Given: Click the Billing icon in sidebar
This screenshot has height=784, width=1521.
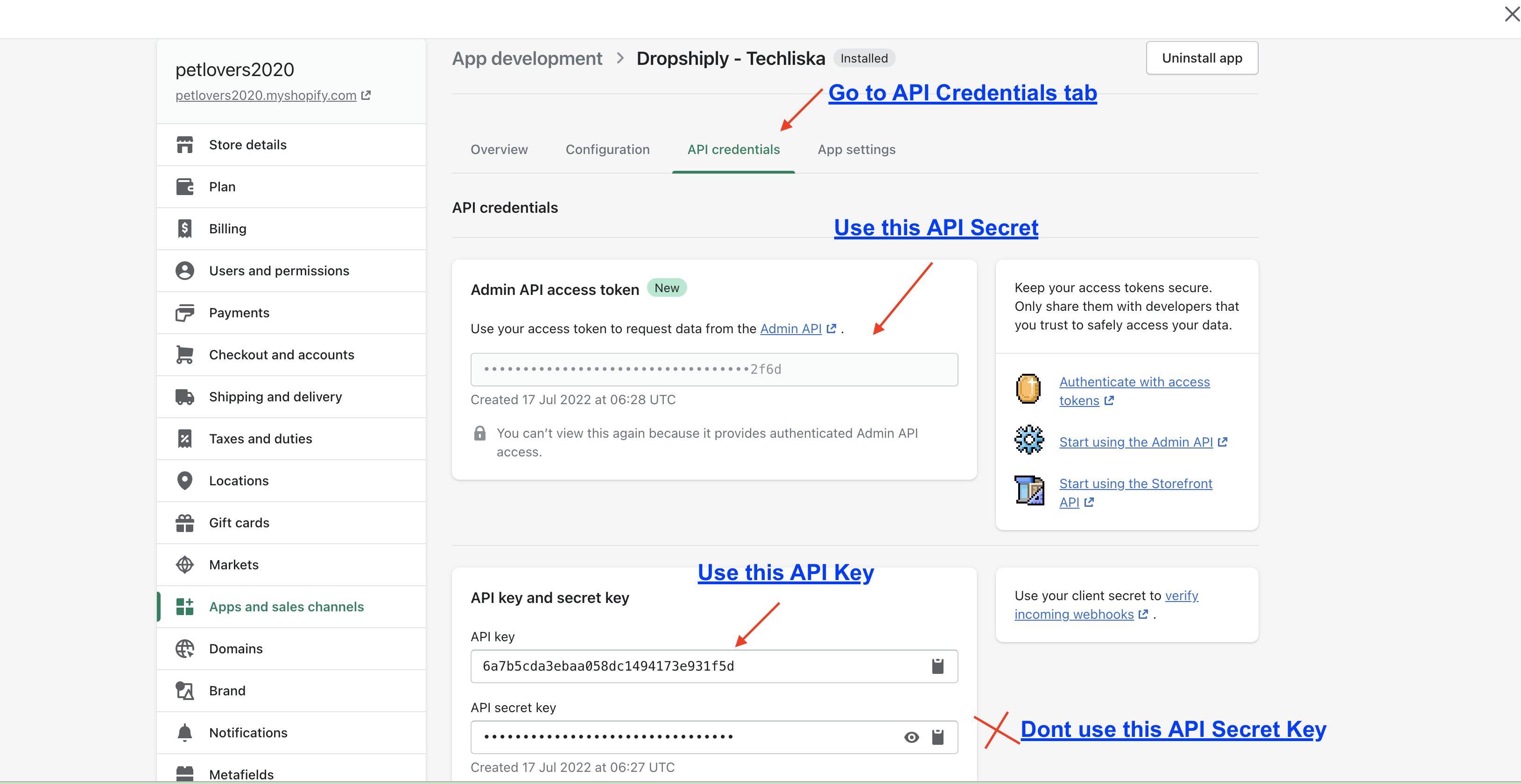Looking at the screenshot, I should tap(185, 229).
